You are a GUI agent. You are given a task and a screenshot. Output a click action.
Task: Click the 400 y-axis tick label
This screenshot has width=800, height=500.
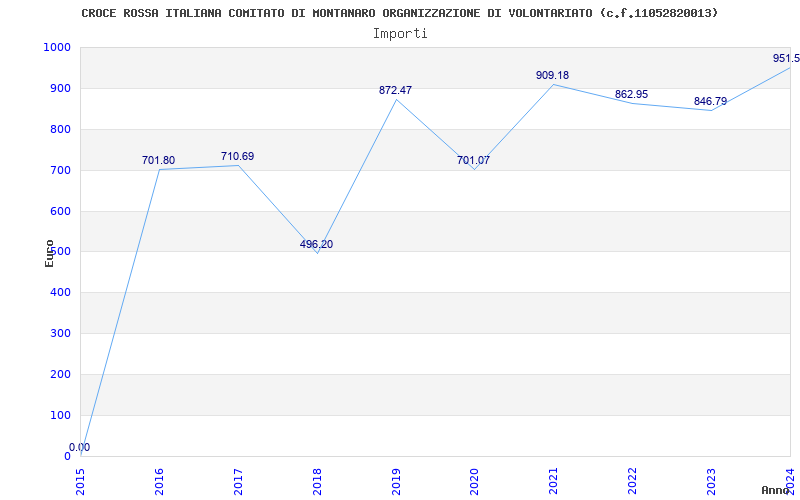click(x=60, y=292)
